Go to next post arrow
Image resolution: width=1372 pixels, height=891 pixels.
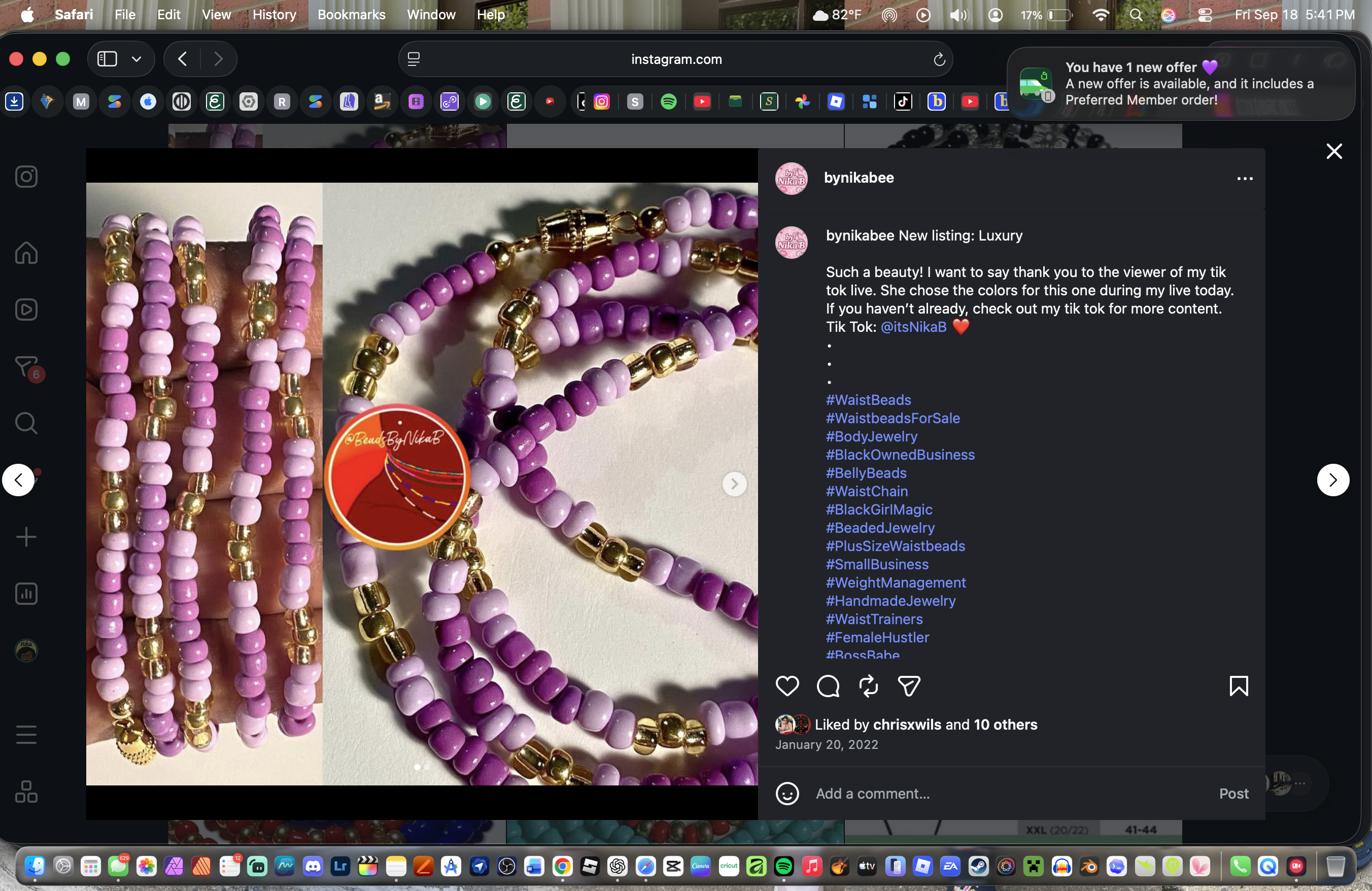click(x=1333, y=480)
